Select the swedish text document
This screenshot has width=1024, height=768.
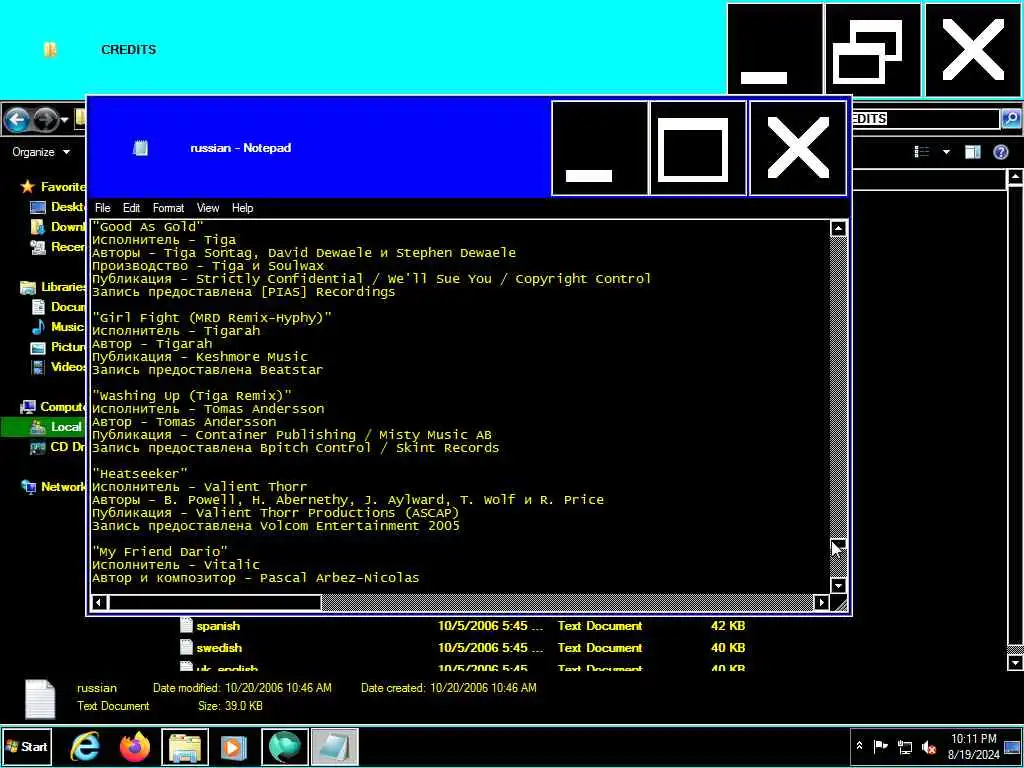pos(219,648)
